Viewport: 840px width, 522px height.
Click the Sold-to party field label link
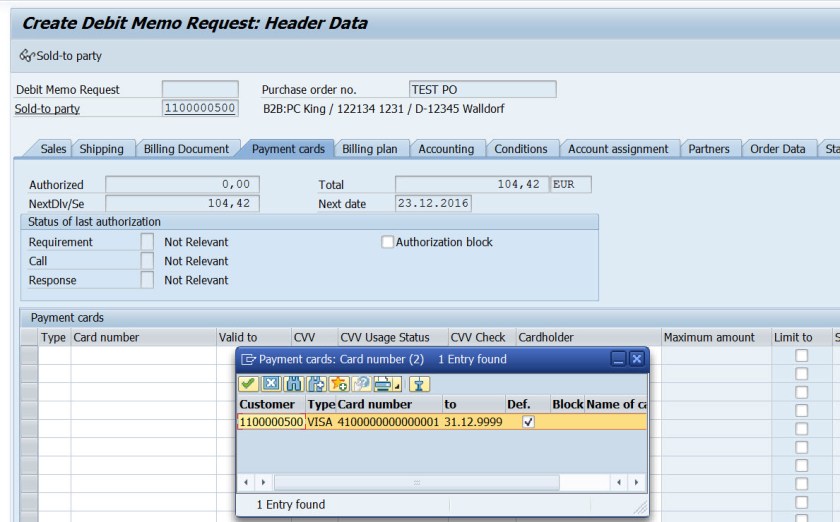47,109
